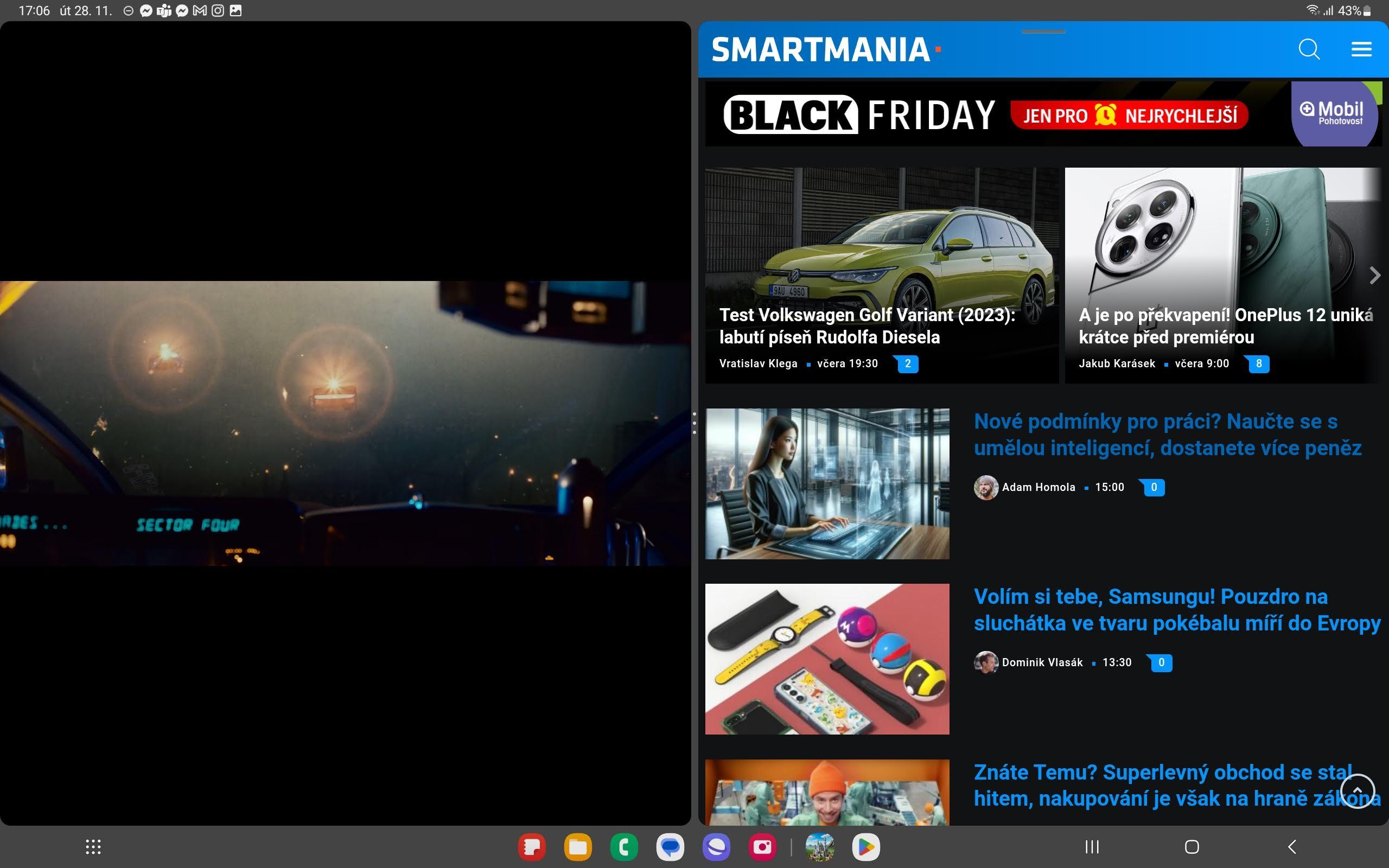The height and width of the screenshot is (868, 1389).
Task: Open the Smartmania hamburger menu
Action: pyautogui.click(x=1361, y=49)
